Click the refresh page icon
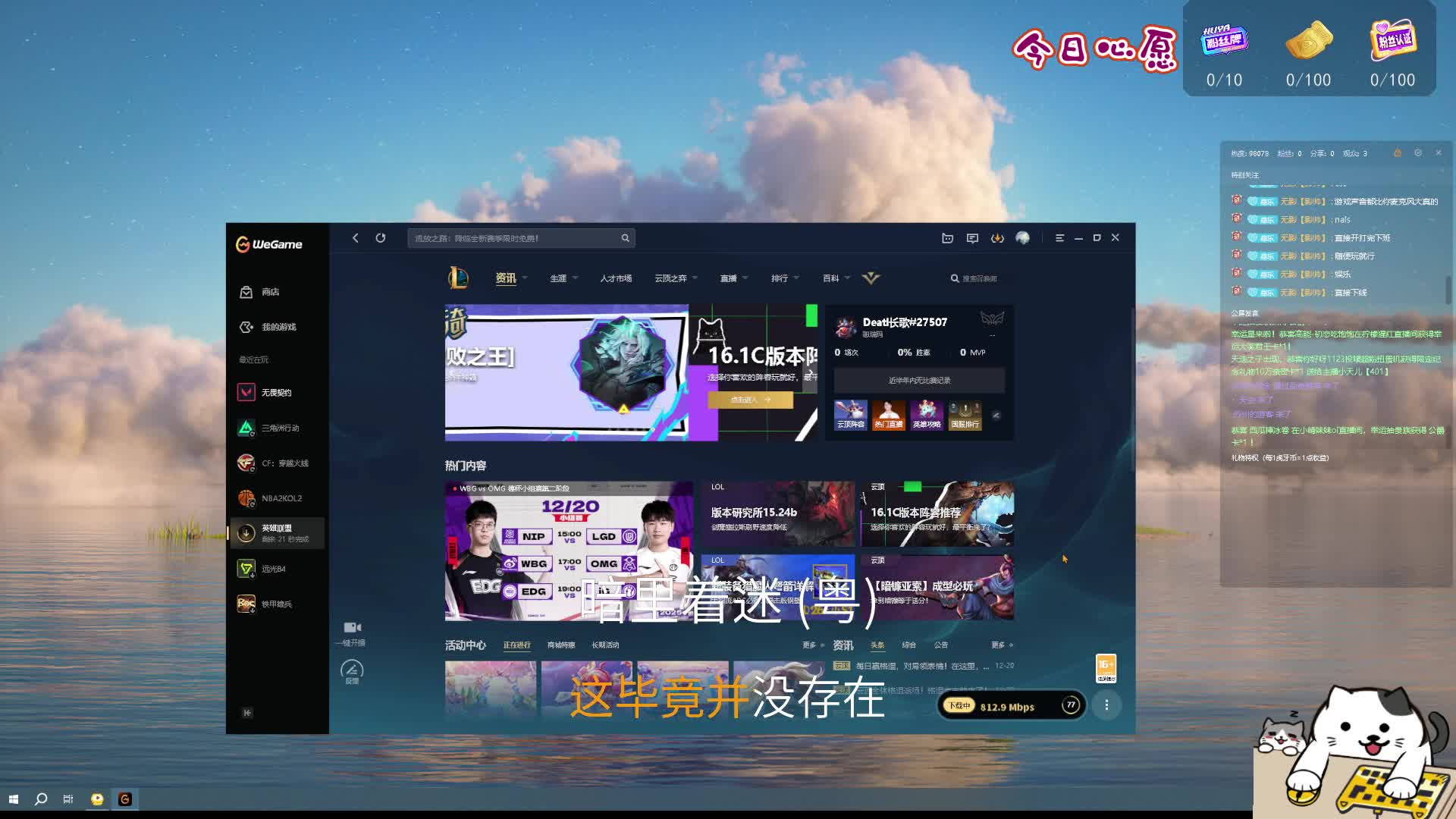The image size is (1456, 819). tap(381, 238)
